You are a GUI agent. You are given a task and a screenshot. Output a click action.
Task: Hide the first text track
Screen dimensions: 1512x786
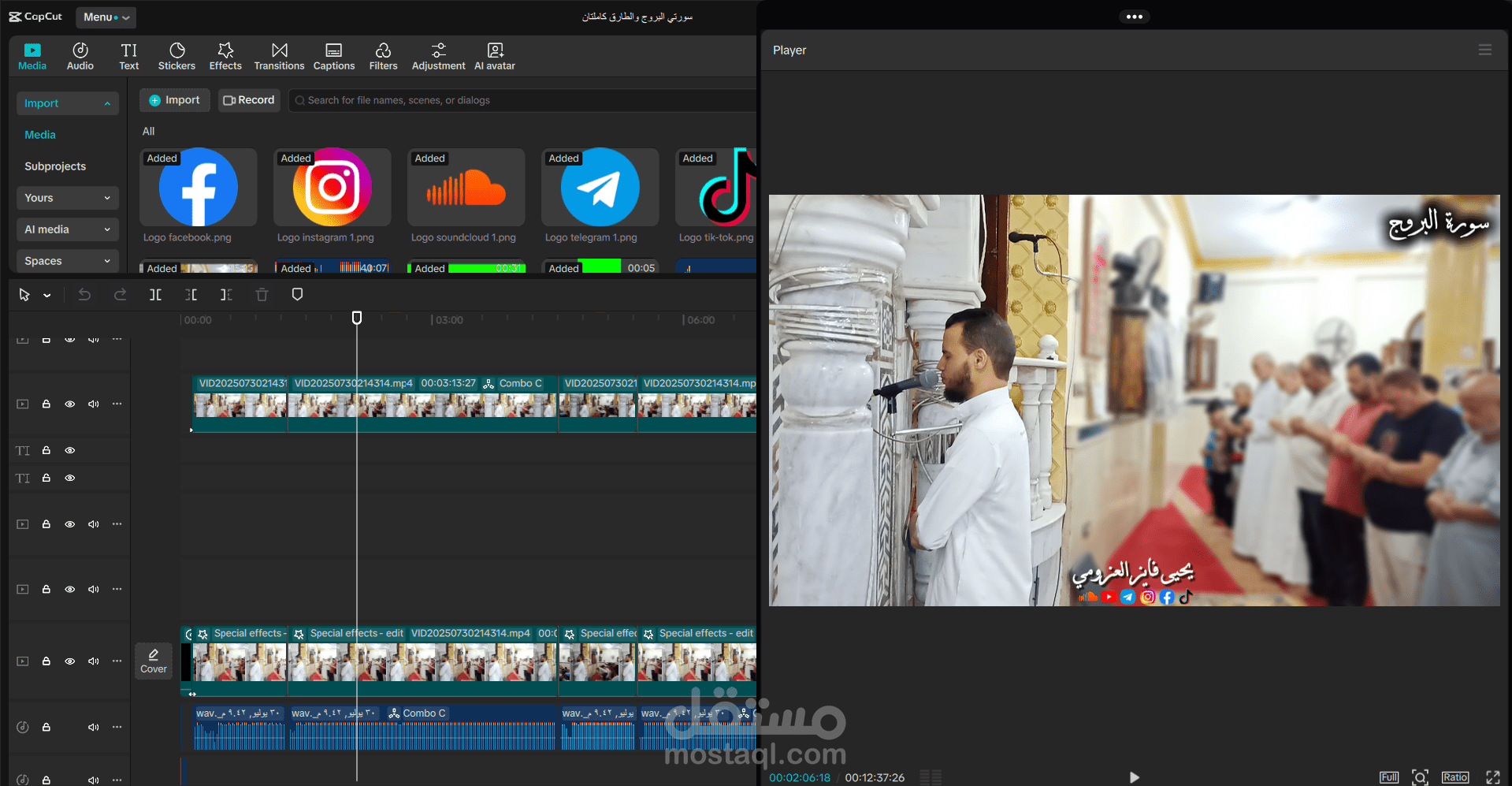[x=70, y=451]
